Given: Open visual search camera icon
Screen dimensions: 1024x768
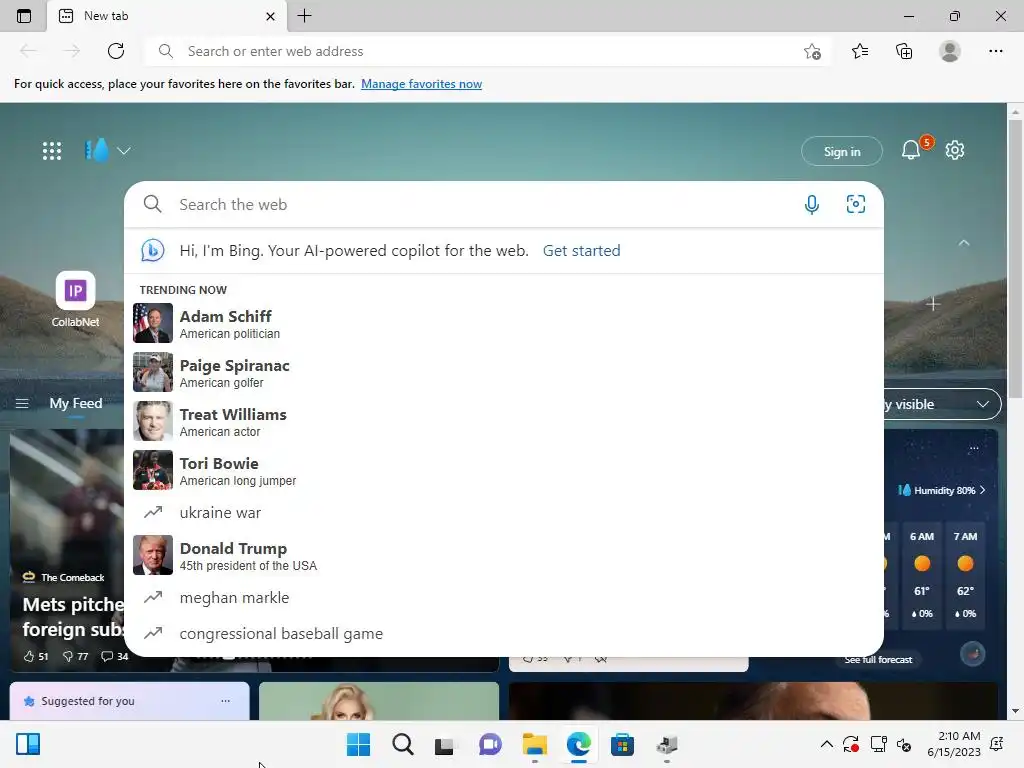Looking at the screenshot, I should pyautogui.click(x=856, y=204).
